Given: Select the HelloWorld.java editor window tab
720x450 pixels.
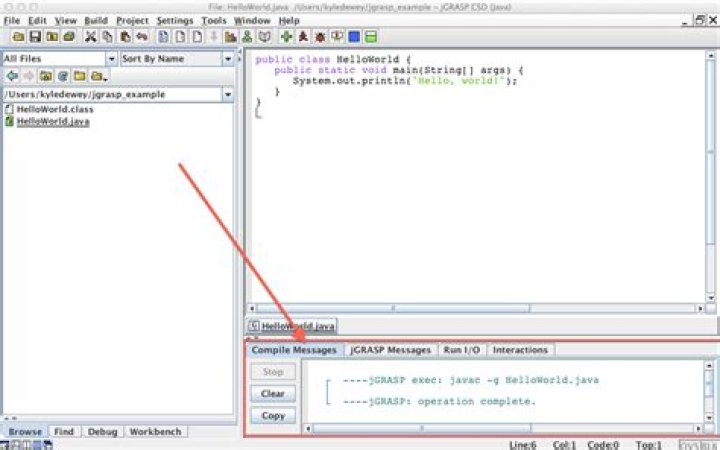Looking at the screenshot, I should (x=292, y=326).
